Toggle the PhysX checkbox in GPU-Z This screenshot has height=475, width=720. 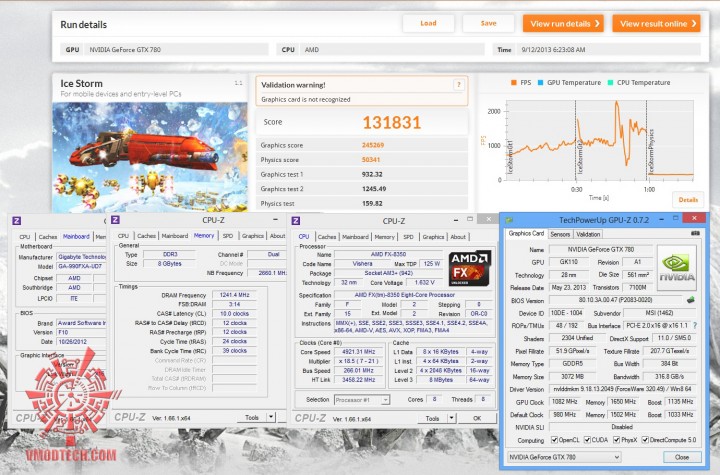616,440
